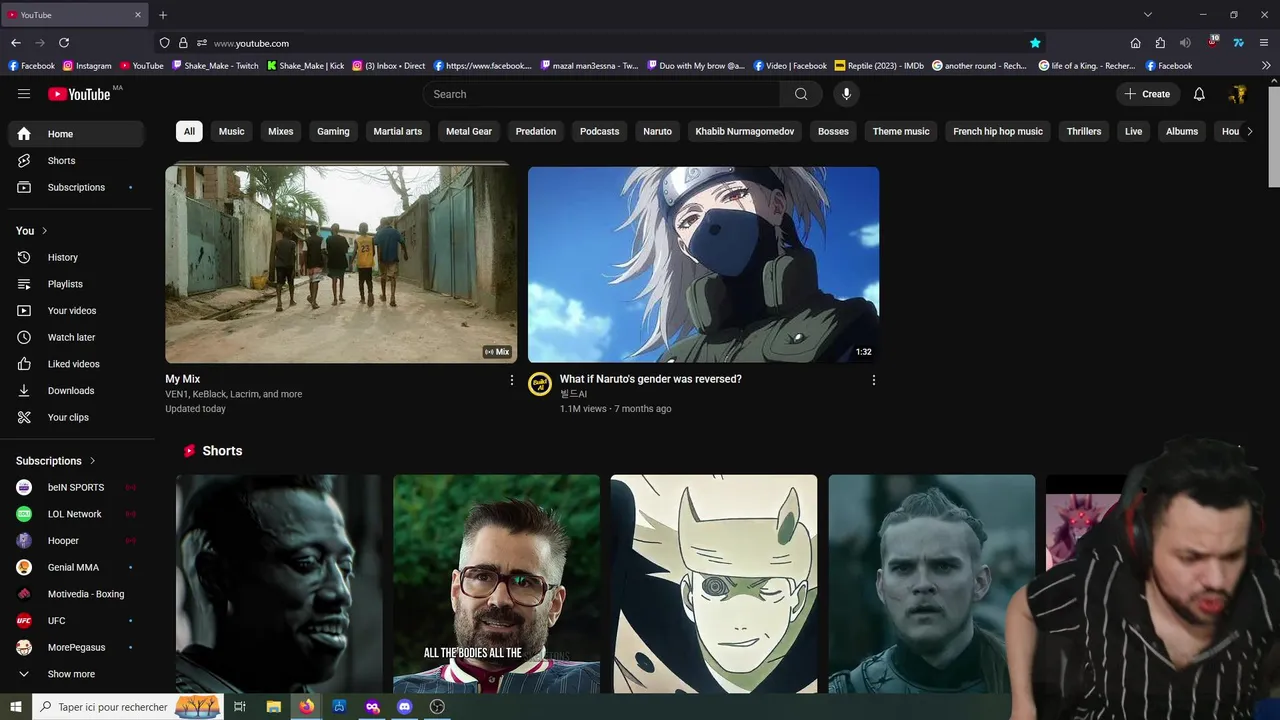Screen dimensions: 1280x720
Task: Open the Build AI channel avatar
Action: click(540, 384)
